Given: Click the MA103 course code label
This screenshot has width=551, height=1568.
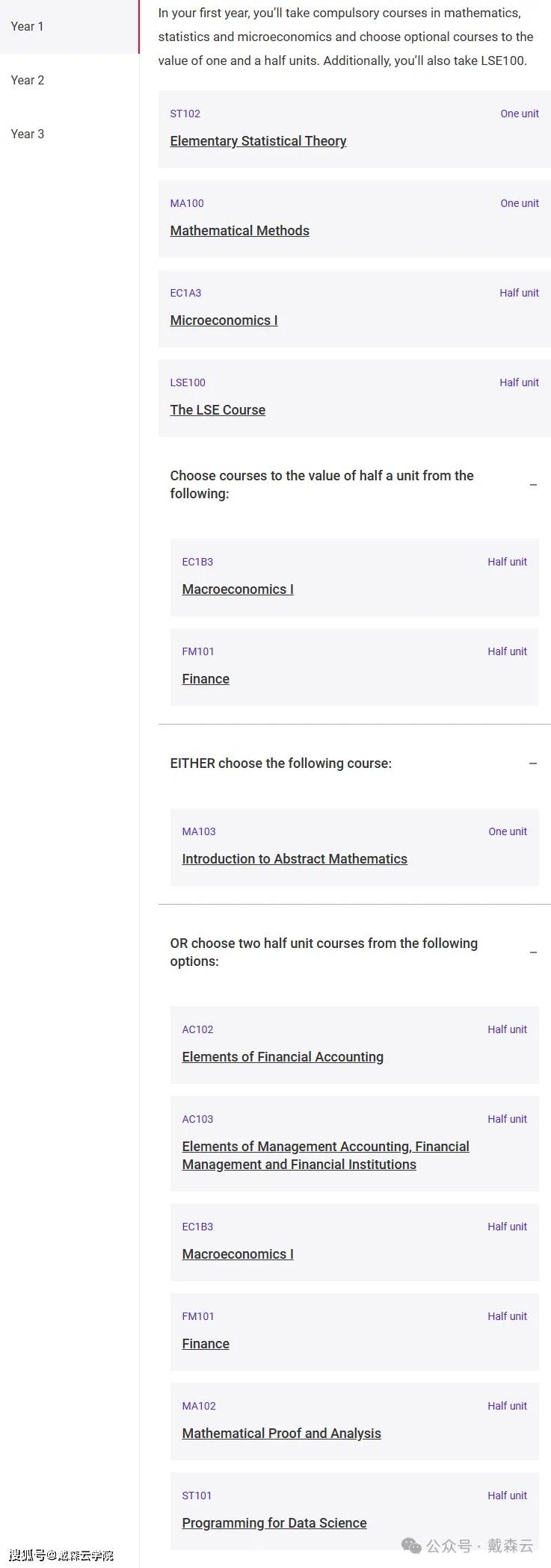Looking at the screenshot, I should click(x=199, y=831).
